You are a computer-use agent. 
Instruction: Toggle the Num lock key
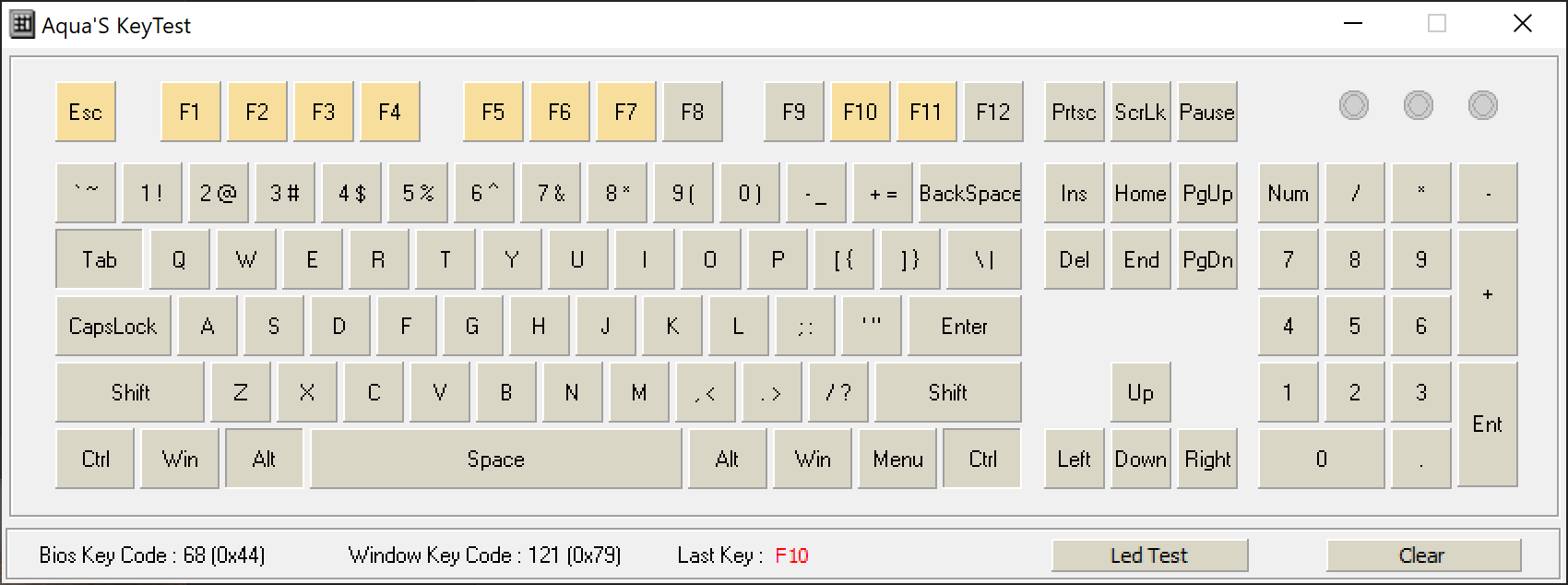click(x=1288, y=193)
